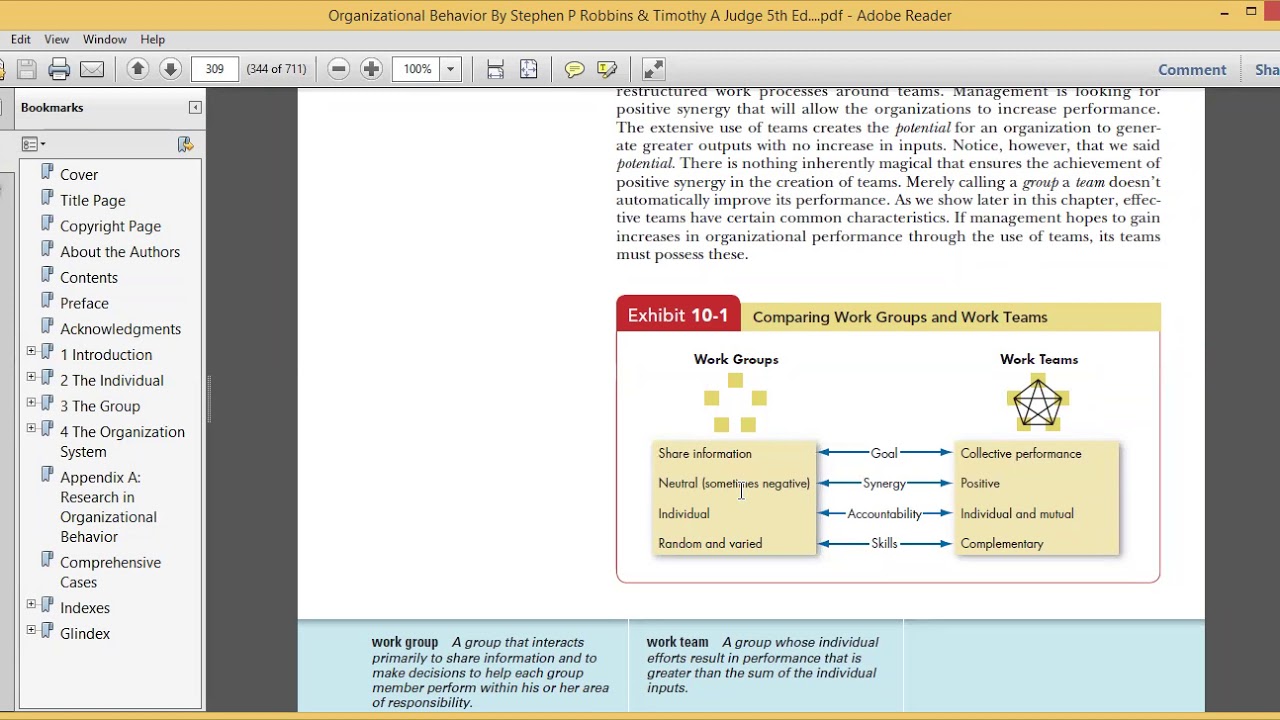The image size is (1280, 720).
Task: Open the Comment pane
Action: pyautogui.click(x=1192, y=70)
